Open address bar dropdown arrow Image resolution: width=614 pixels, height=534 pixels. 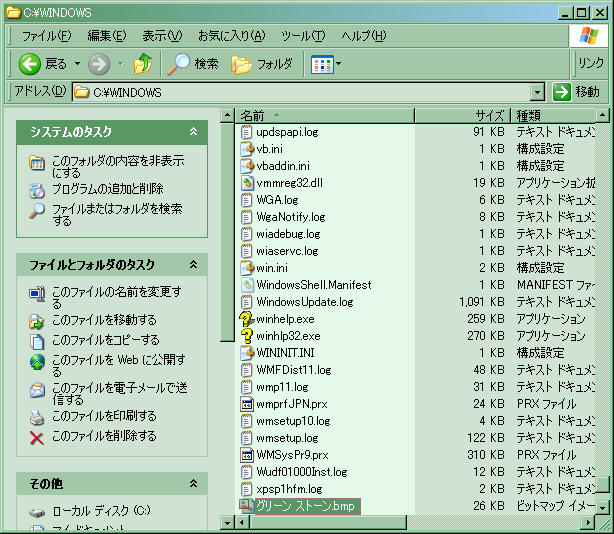538,92
